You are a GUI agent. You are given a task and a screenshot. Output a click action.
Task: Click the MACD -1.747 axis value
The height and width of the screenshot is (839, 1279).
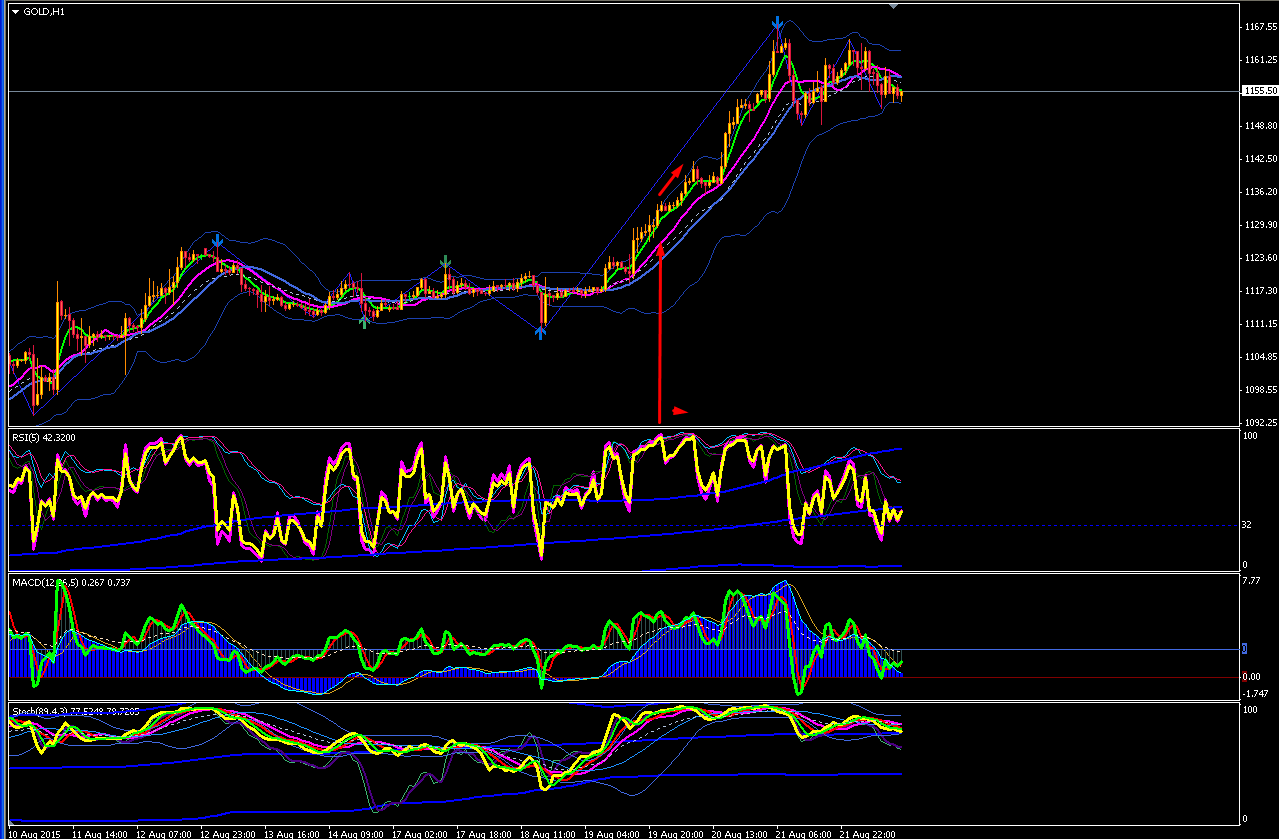click(x=1254, y=693)
